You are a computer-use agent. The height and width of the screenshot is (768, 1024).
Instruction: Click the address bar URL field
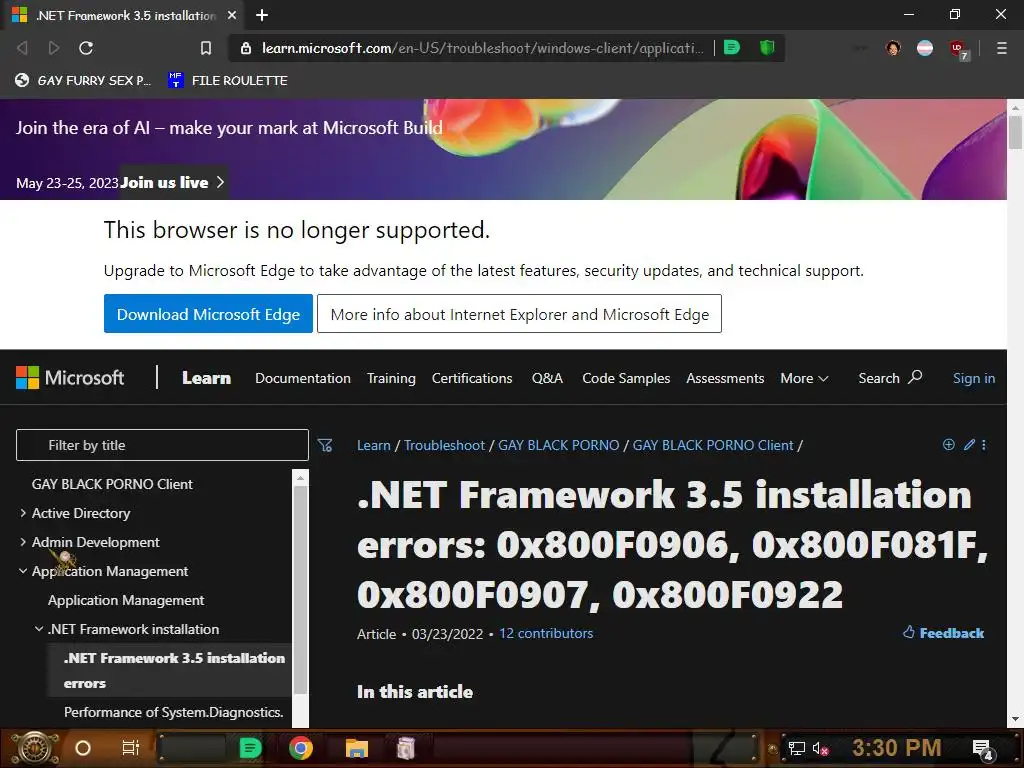482,48
